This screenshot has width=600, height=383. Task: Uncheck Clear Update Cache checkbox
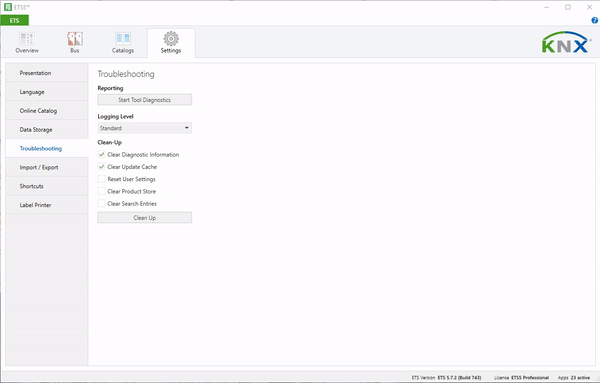(101, 167)
